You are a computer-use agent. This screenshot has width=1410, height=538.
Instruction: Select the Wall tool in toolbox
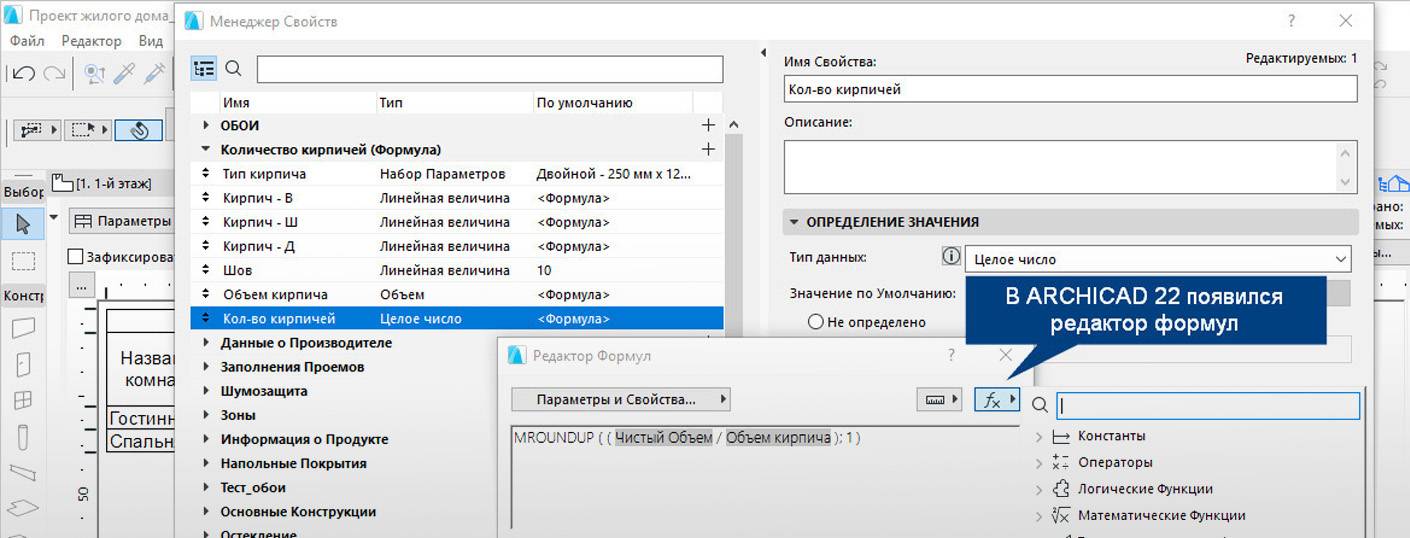tap(22, 328)
